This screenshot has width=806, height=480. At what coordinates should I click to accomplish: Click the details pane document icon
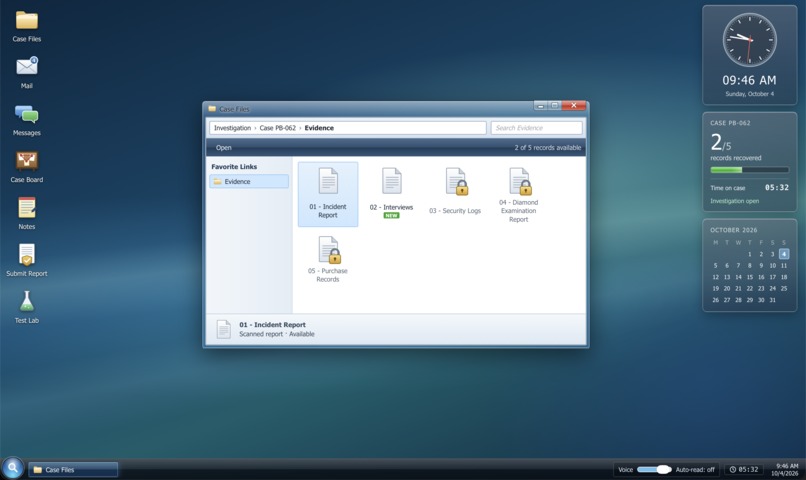pos(224,329)
